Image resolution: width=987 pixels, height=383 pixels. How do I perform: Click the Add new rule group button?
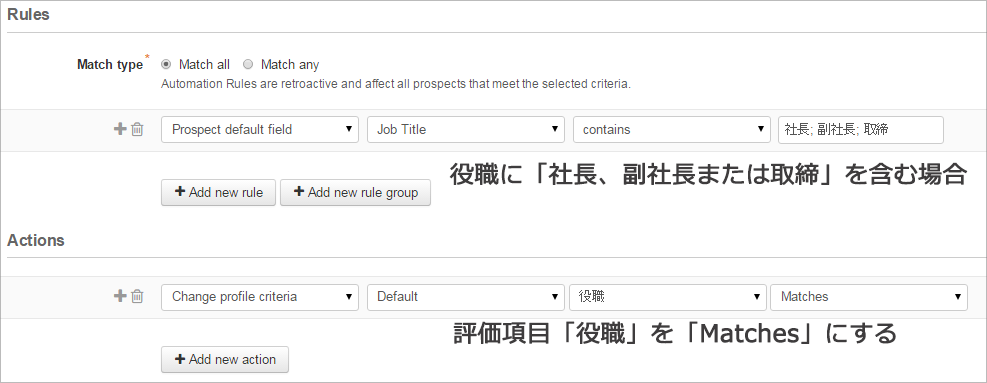tap(356, 192)
